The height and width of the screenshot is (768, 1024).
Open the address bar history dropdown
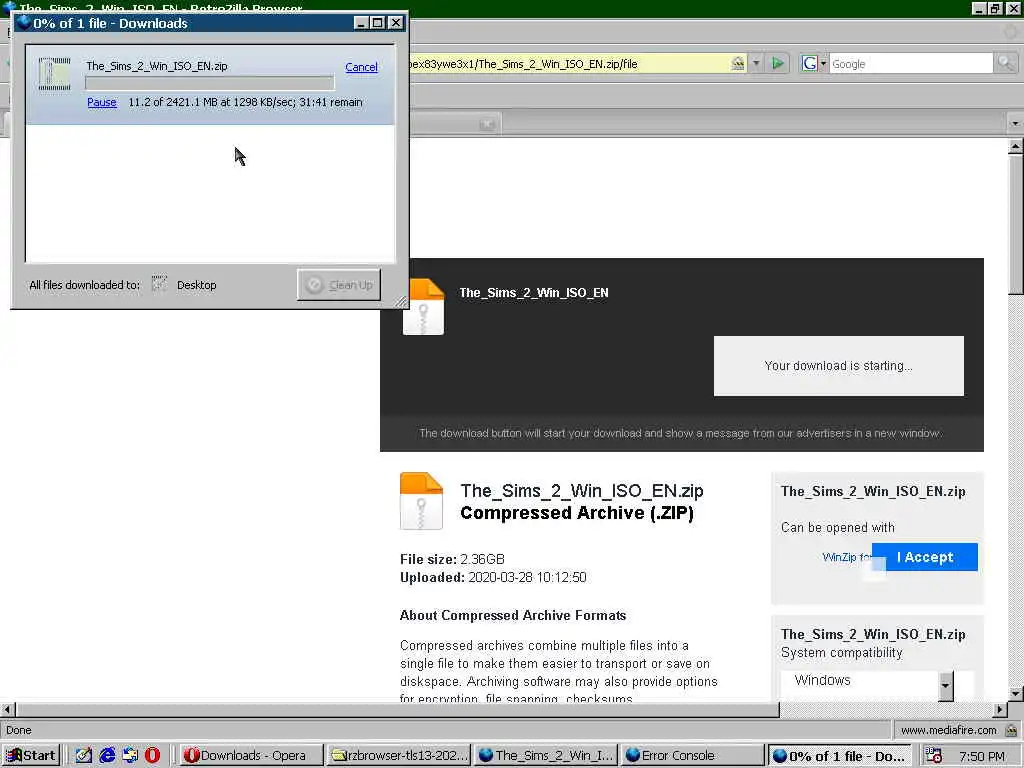pos(756,63)
